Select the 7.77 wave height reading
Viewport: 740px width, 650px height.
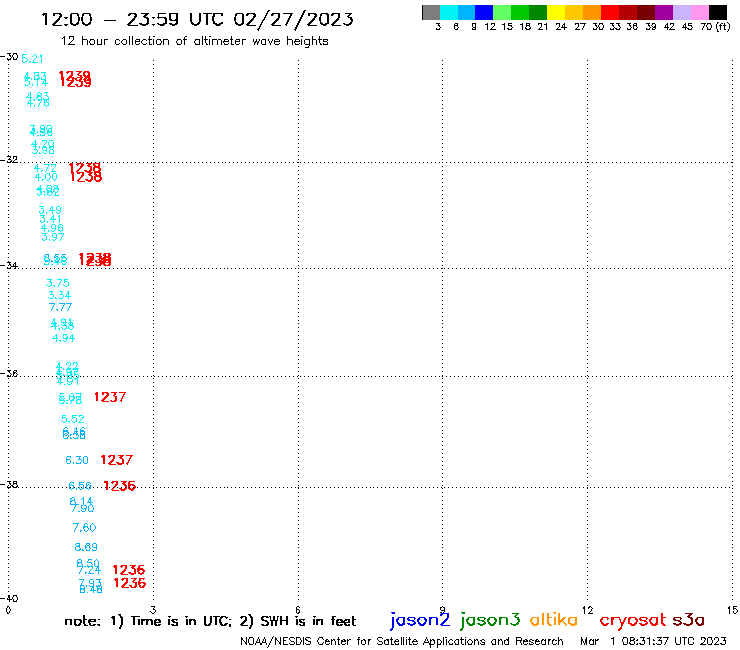click(x=60, y=307)
